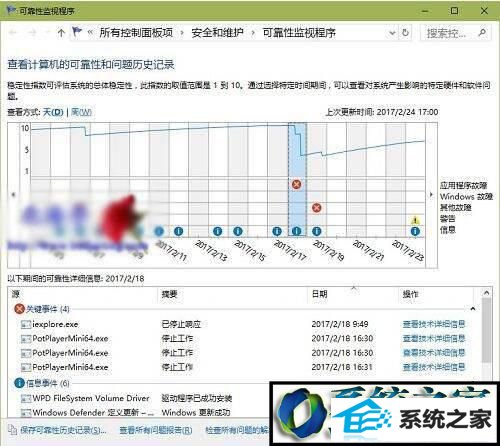Click the search magnifier icon
This screenshot has width=500, height=446.
[x=482, y=33]
